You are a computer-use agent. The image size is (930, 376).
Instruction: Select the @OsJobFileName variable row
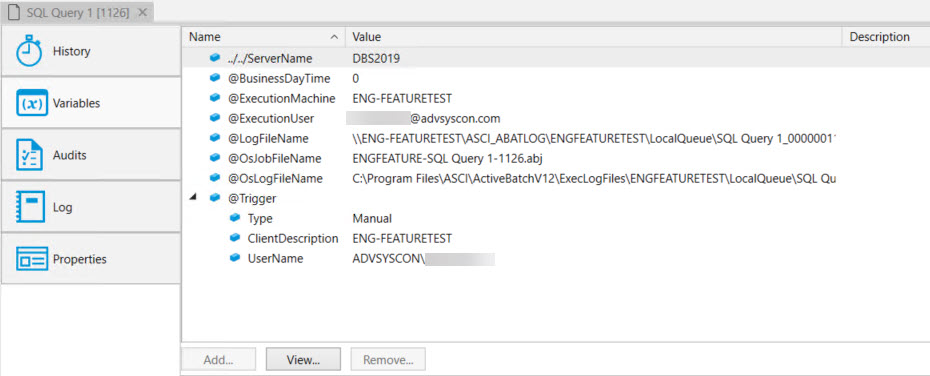coord(556,158)
